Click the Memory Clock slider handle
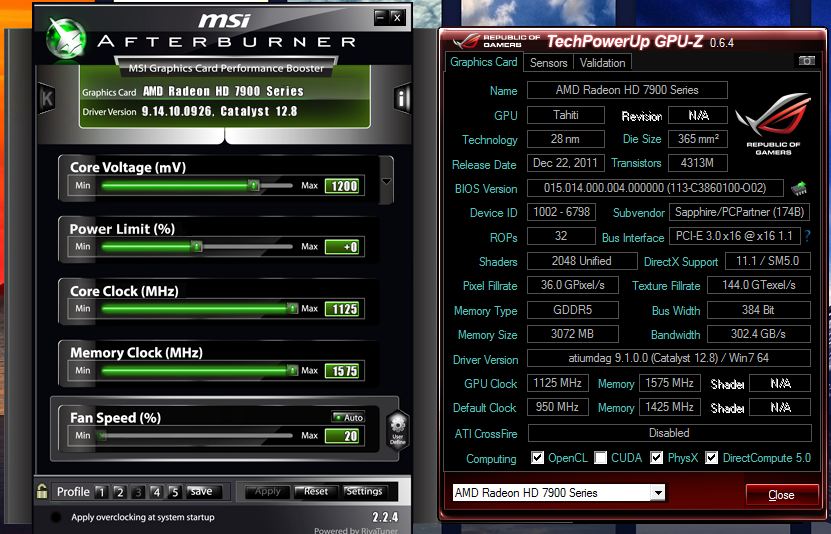The width and height of the screenshot is (831, 534). pos(292,370)
